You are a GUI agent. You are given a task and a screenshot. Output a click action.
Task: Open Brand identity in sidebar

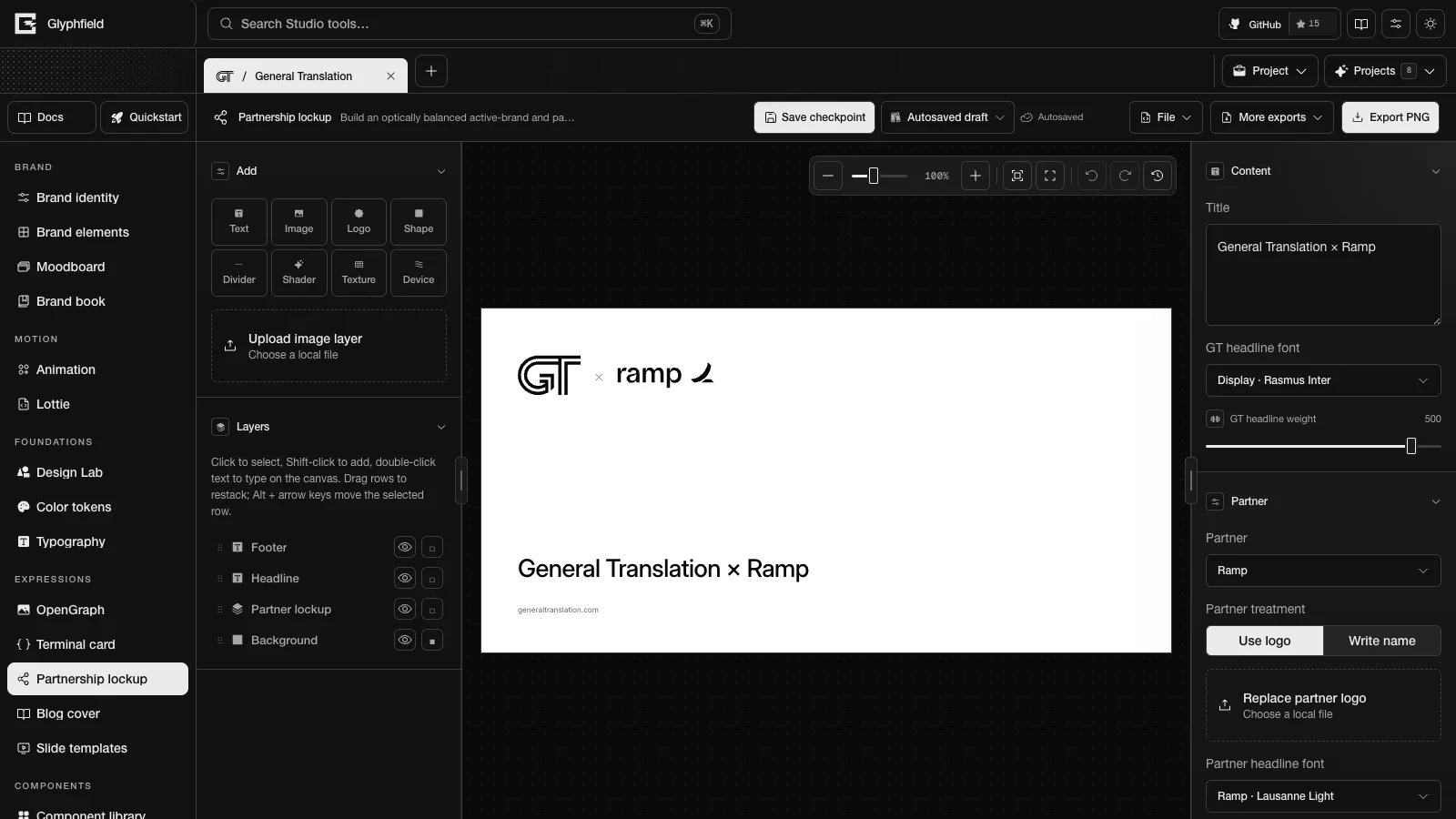click(98, 197)
